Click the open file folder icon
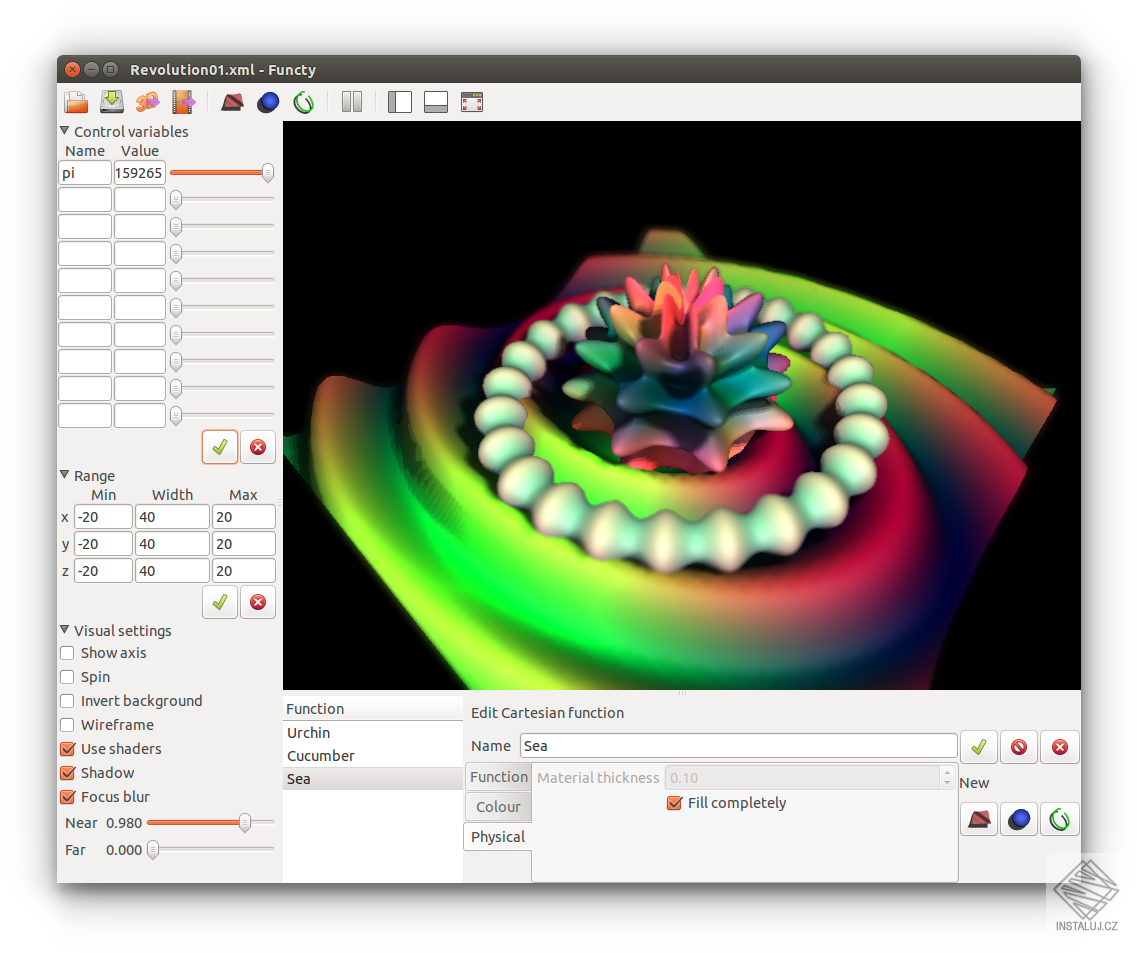1137x953 pixels. pos(76,102)
